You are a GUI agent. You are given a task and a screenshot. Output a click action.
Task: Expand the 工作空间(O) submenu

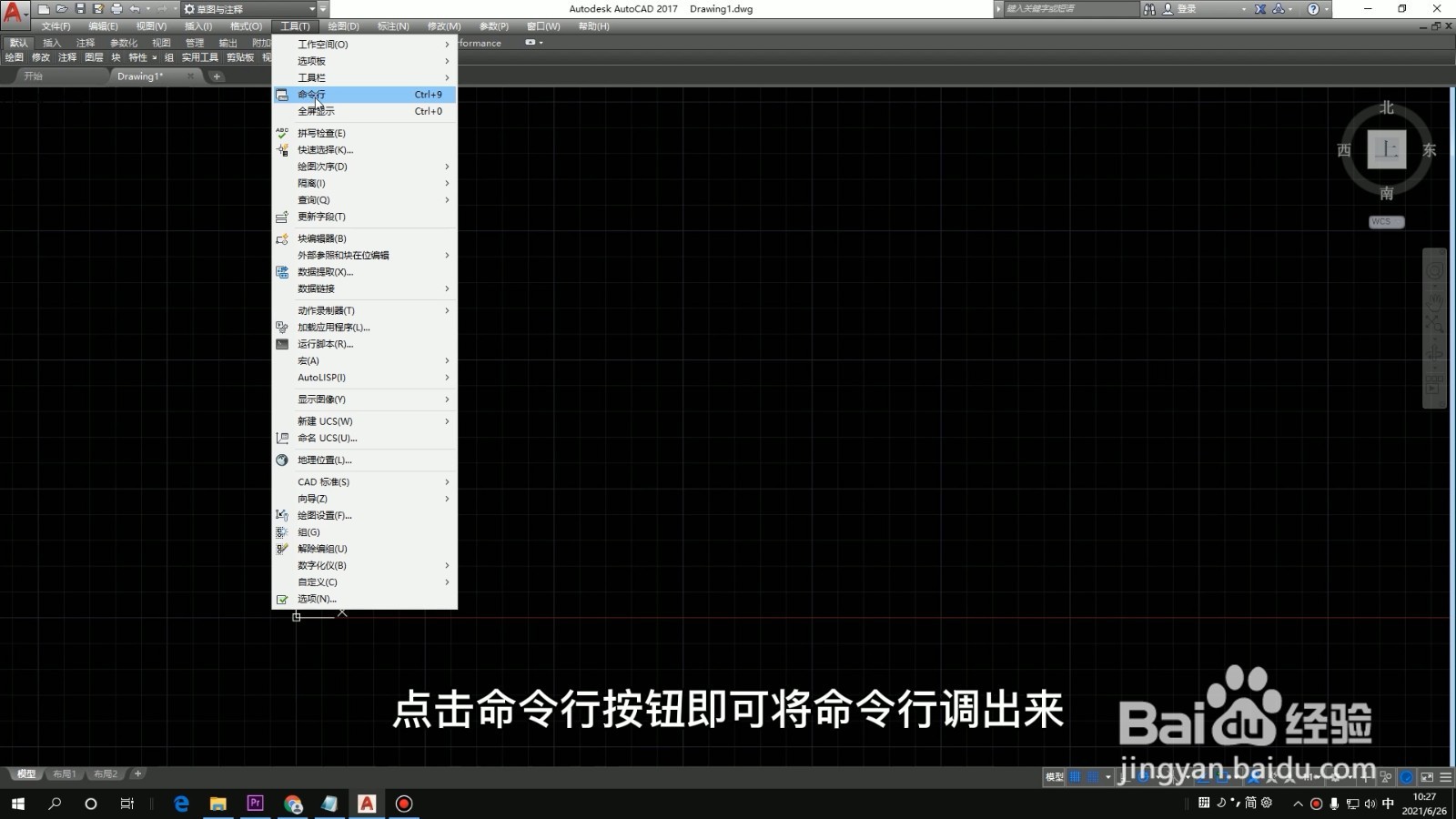365,44
